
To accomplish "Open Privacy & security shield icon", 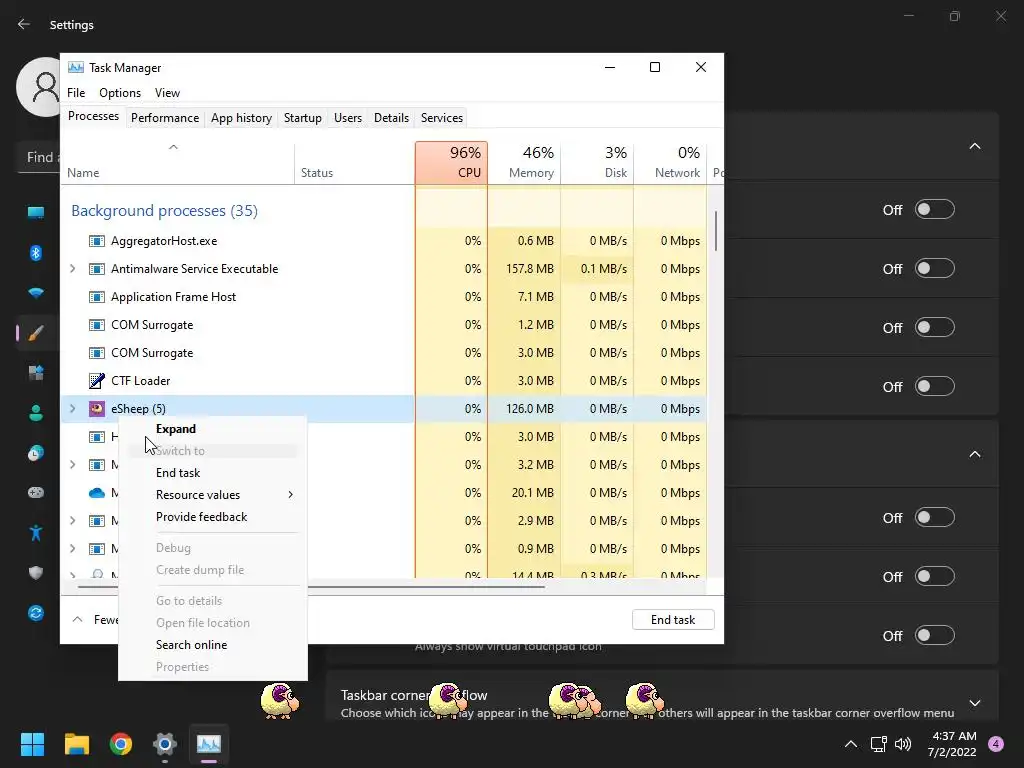I will 36,573.
